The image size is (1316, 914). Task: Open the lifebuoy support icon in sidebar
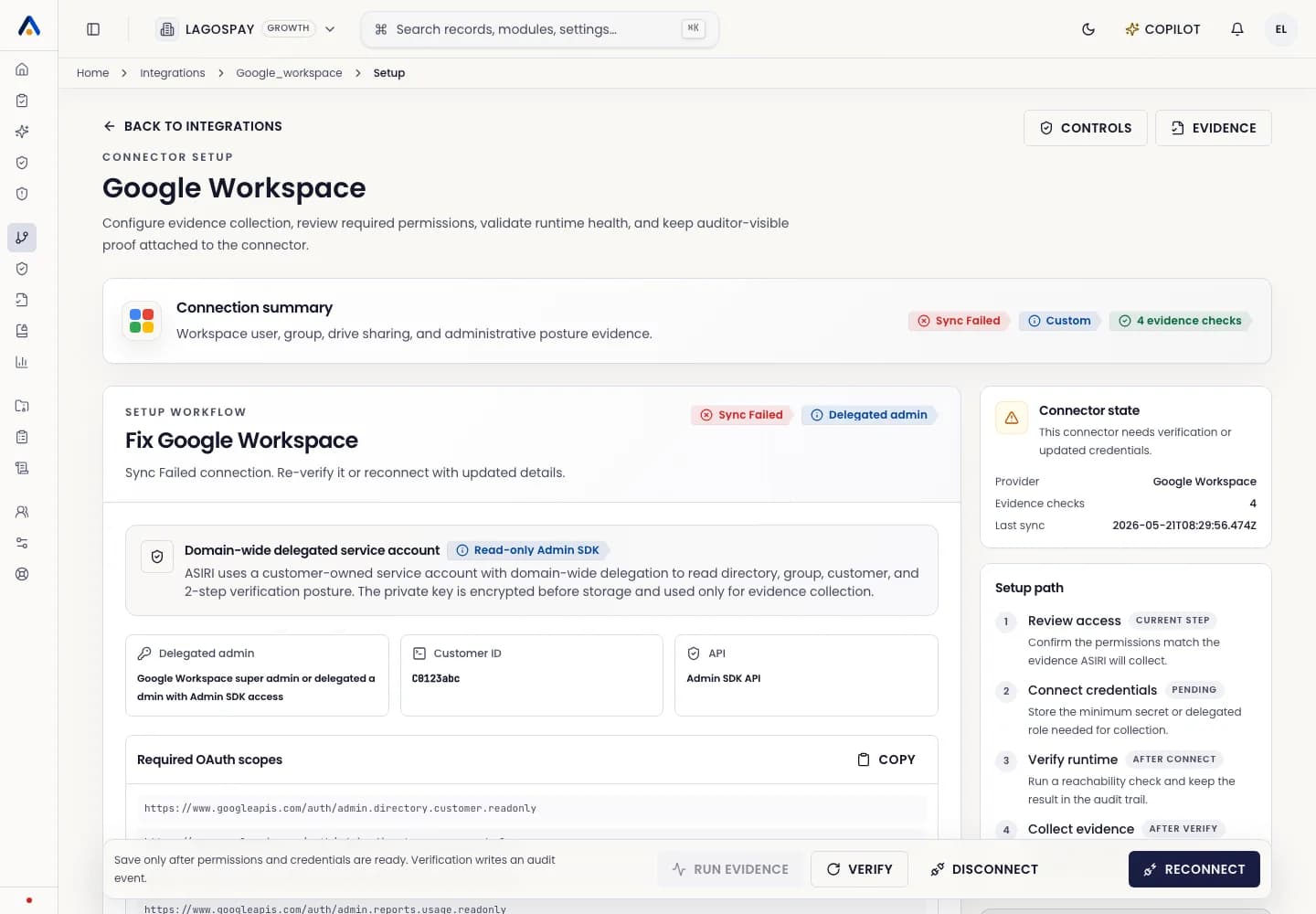click(x=22, y=574)
